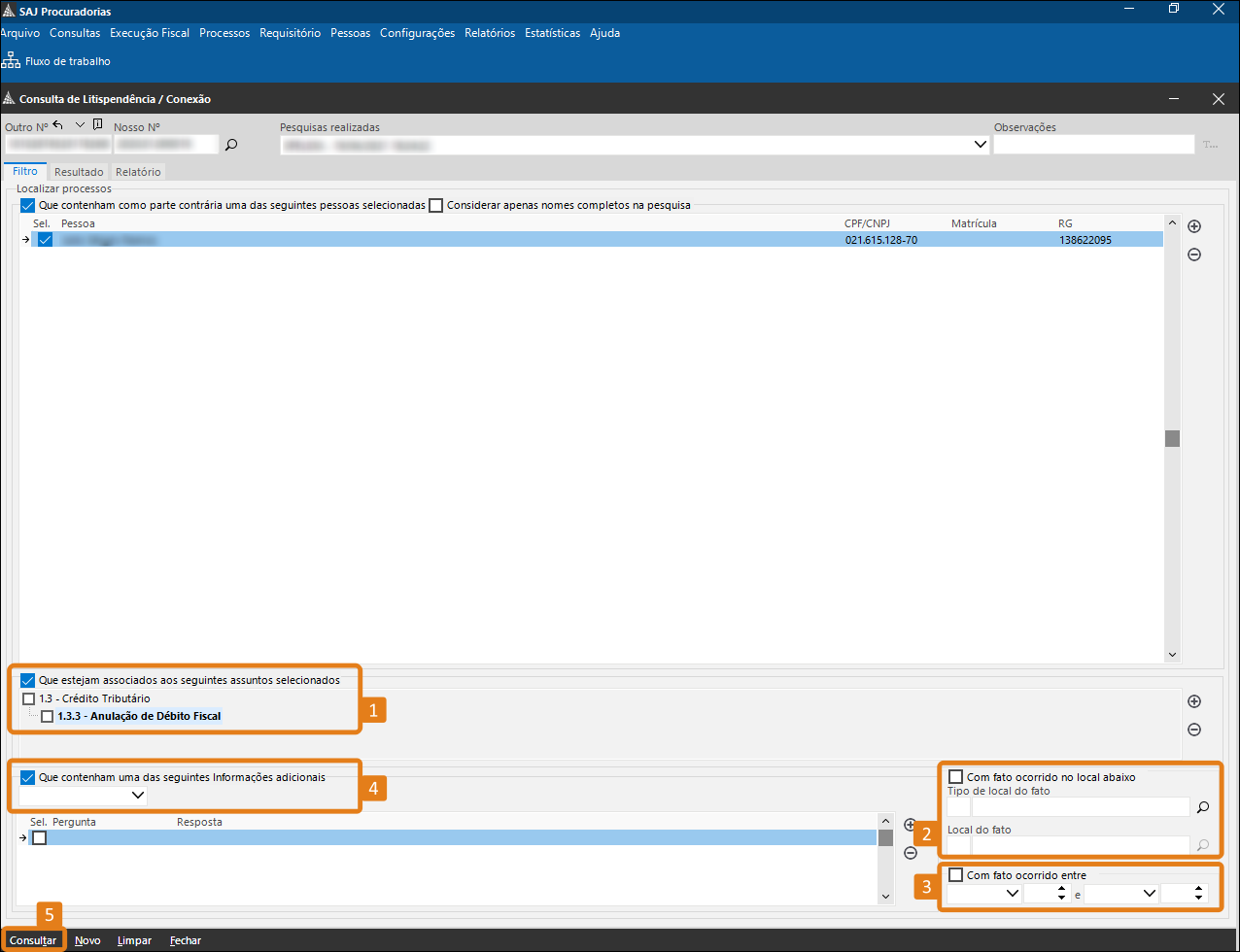Click the Observações input field
Viewport: 1240px width, 952px height.
pyautogui.click(x=1093, y=145)
